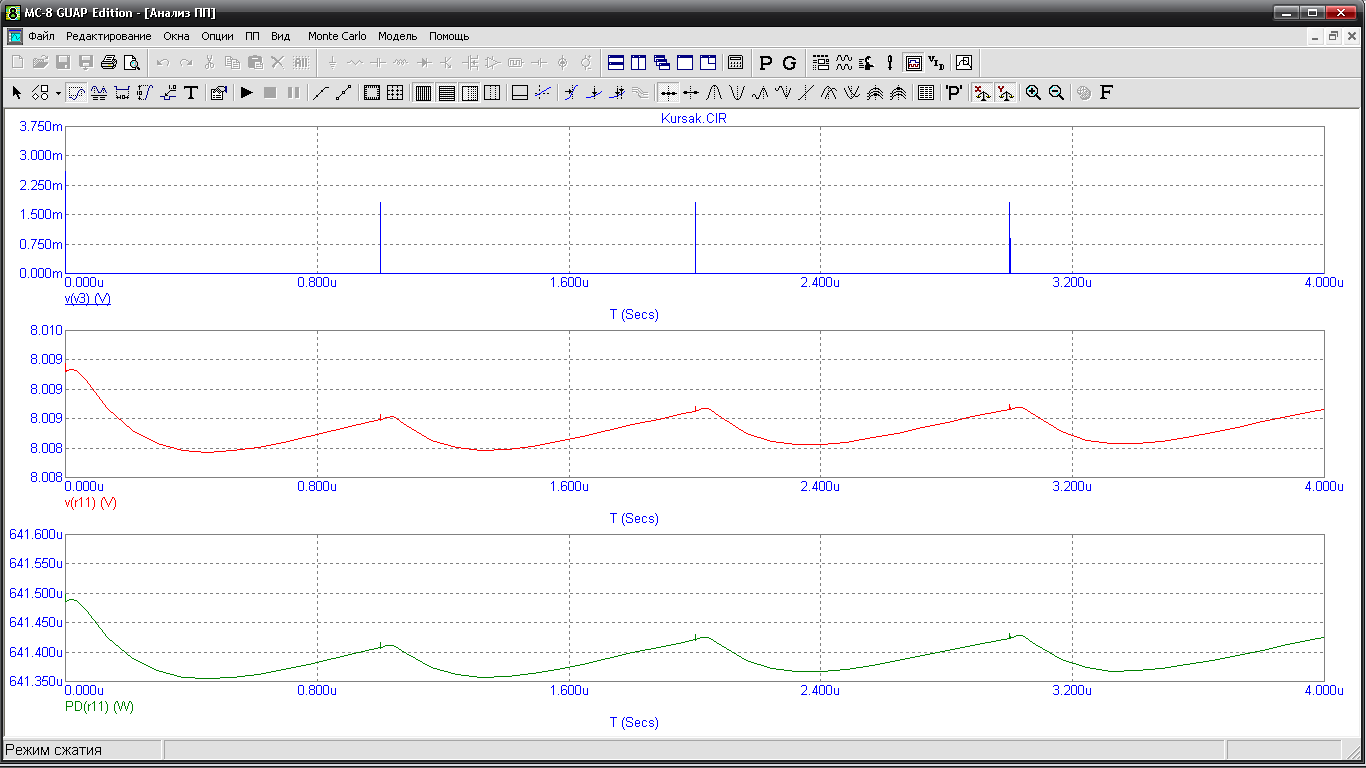Open the ПП menu
The image size is (1366, 768).
click(252, 36)
